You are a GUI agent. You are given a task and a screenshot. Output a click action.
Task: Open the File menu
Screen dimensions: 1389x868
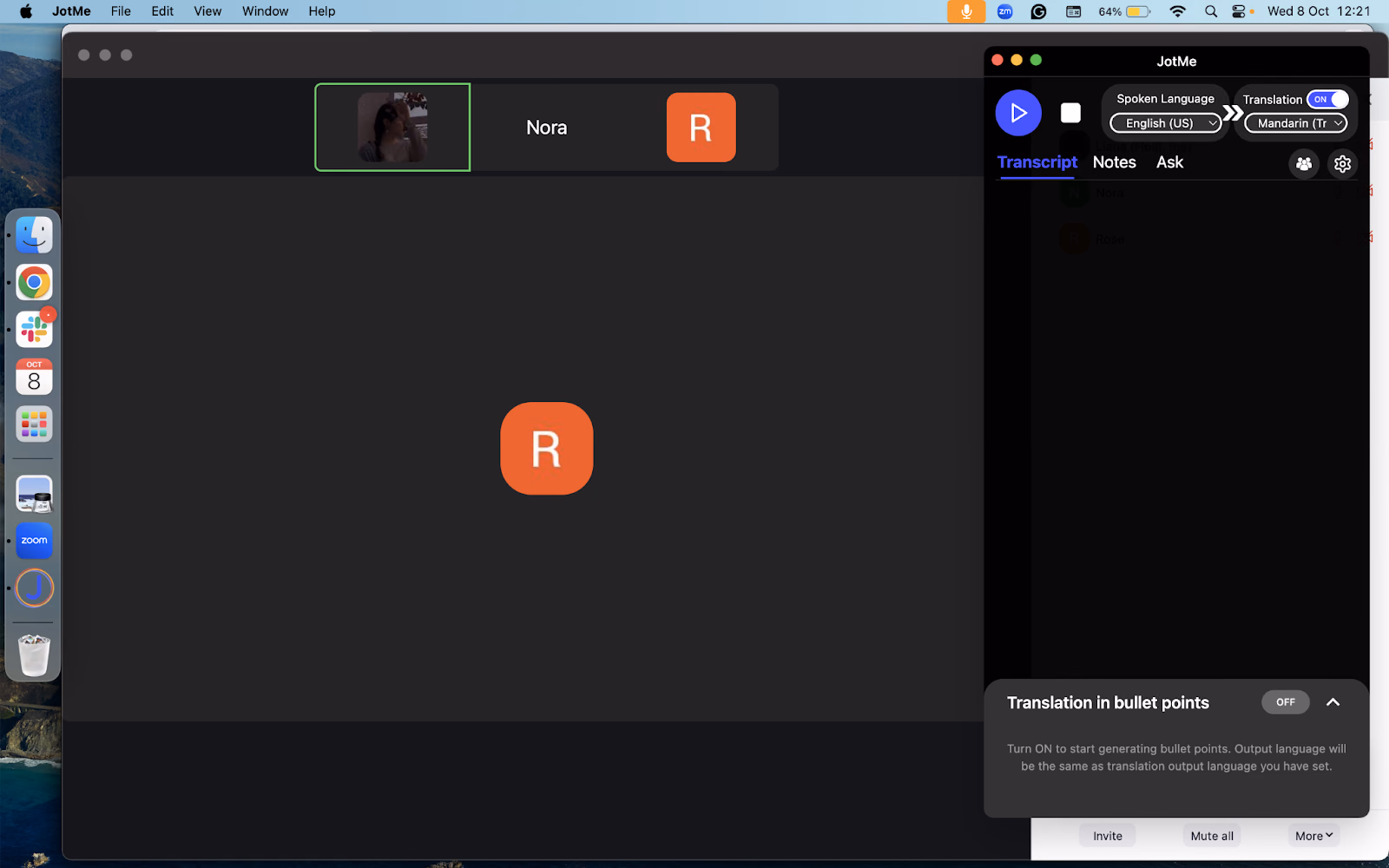point(121,11)
